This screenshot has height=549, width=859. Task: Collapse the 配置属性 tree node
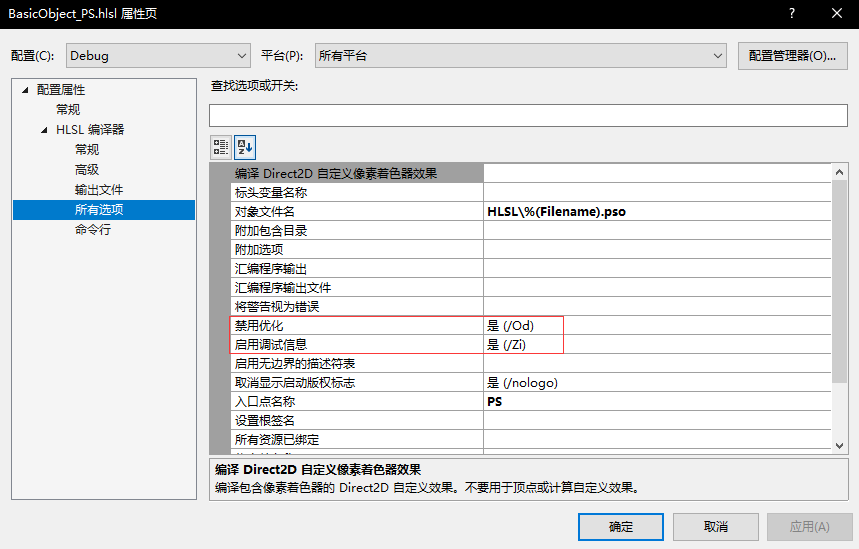25,90
